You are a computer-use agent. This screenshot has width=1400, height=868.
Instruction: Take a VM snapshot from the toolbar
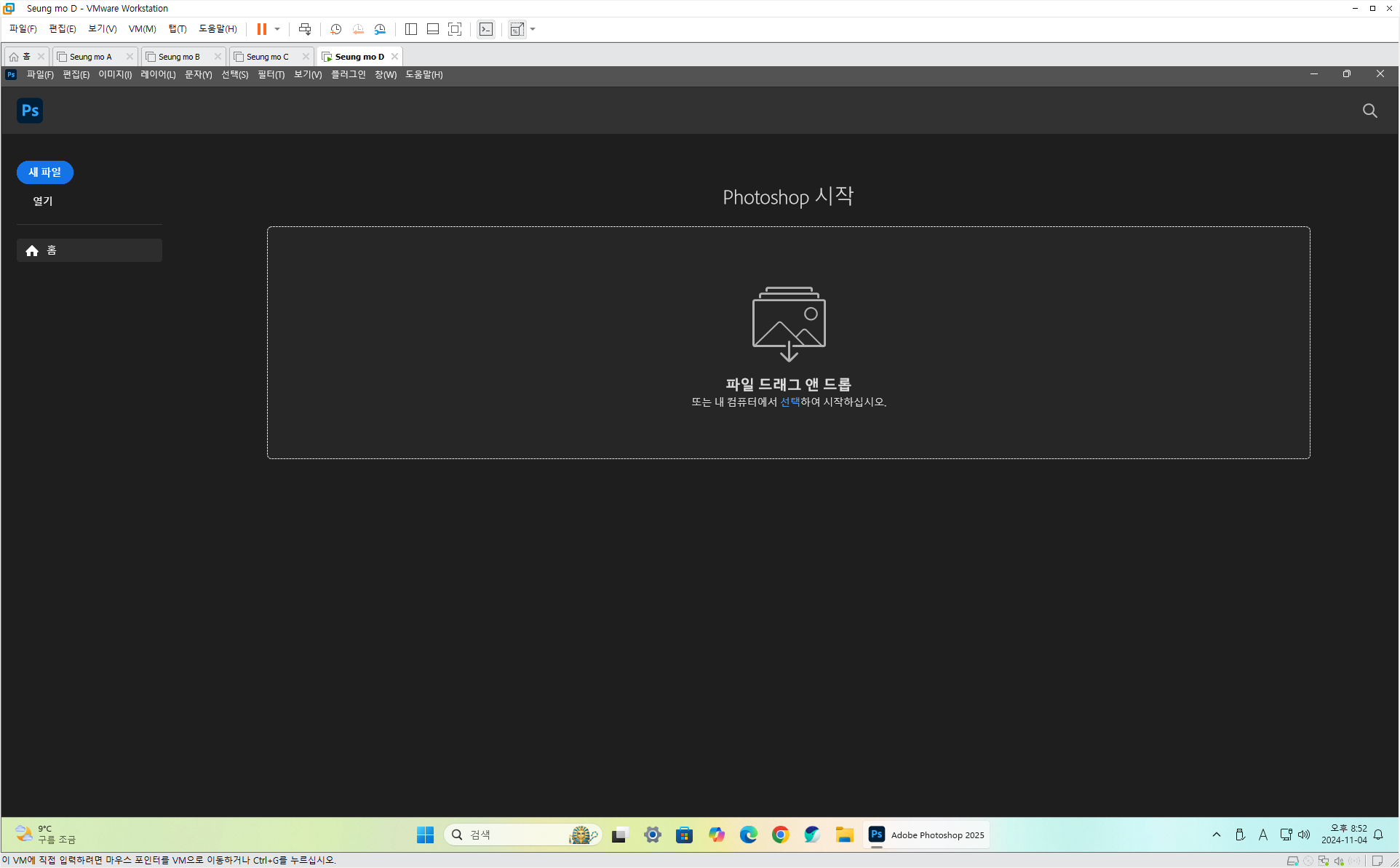tap(335, 29)
